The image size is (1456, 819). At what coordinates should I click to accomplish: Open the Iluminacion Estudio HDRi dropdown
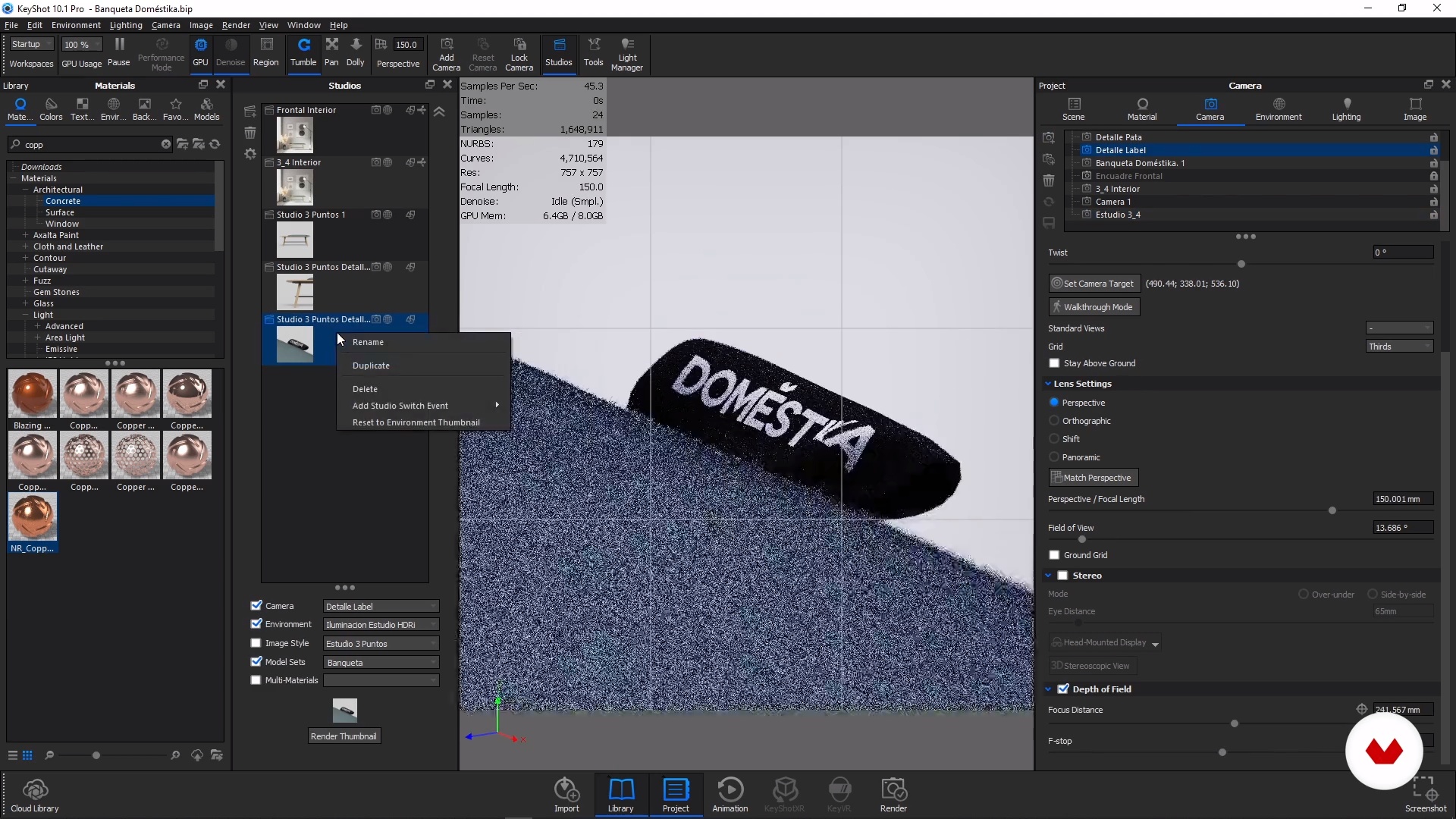click(381, 625)
